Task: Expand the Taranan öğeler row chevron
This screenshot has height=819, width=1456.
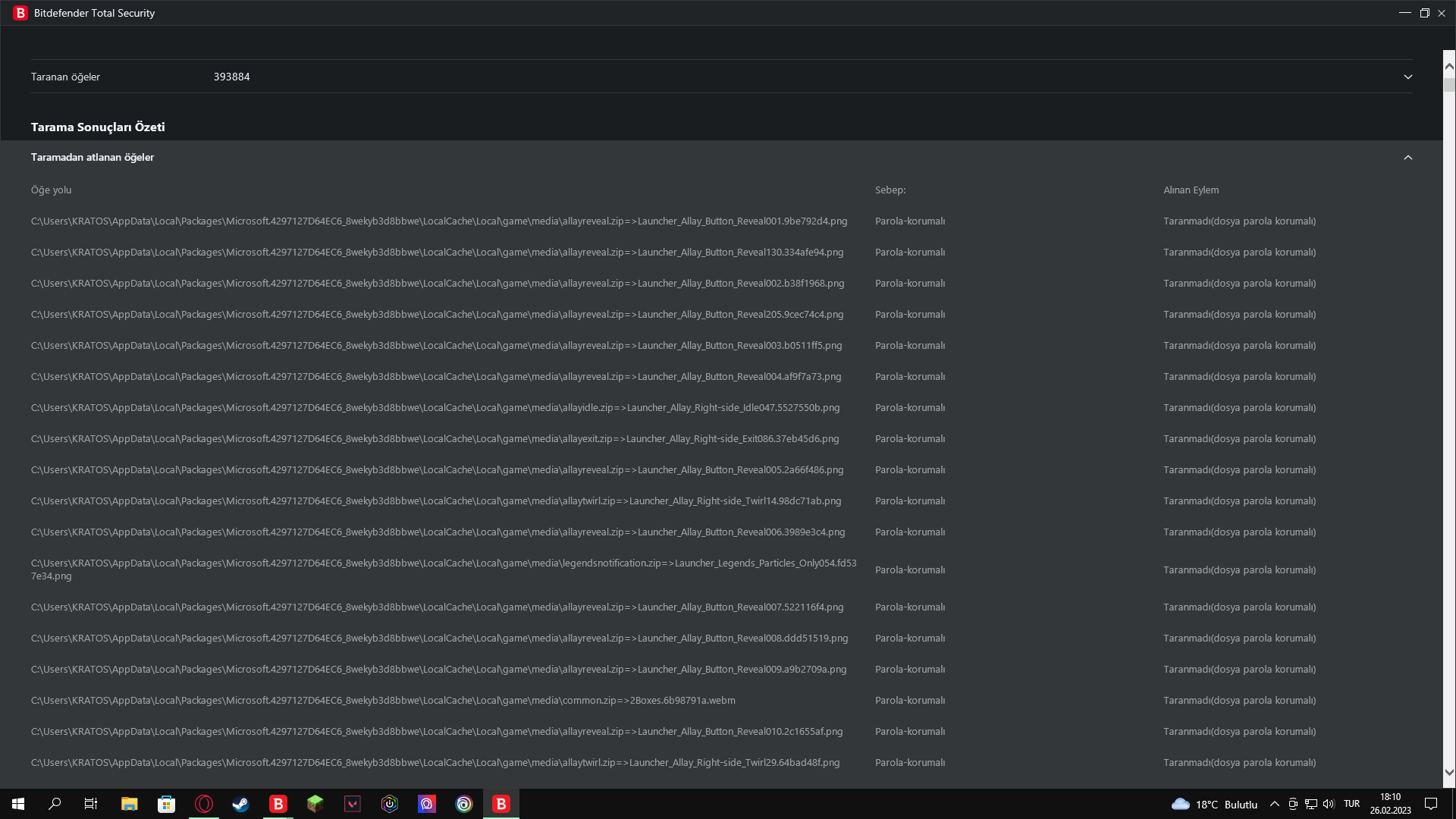Action: [1407, 77]
